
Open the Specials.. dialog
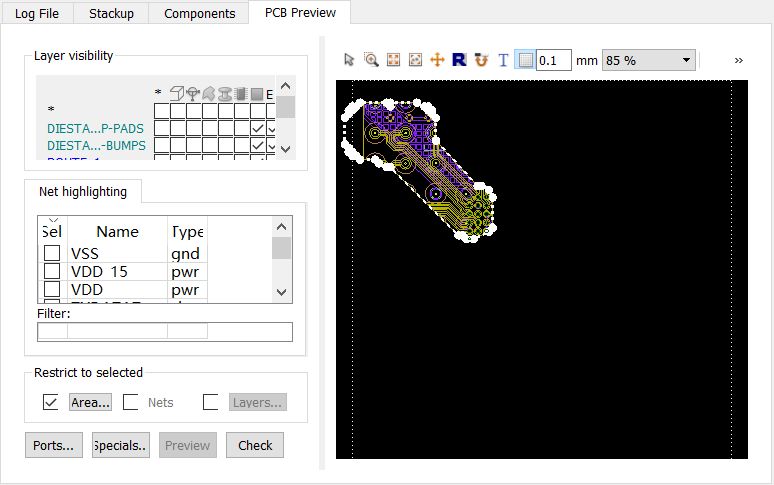point(121,445)
